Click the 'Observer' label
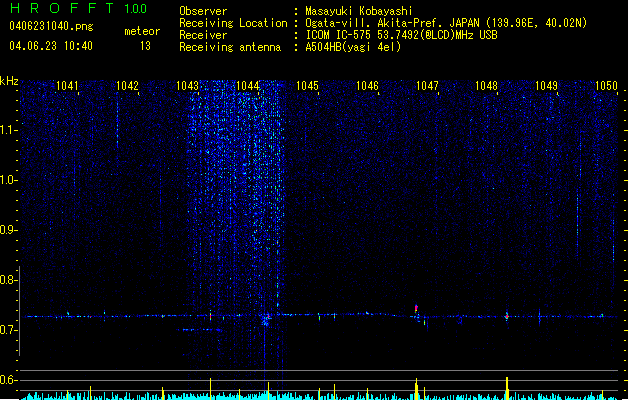The width and height of the screenshot is (629, 400). (203, 11)
